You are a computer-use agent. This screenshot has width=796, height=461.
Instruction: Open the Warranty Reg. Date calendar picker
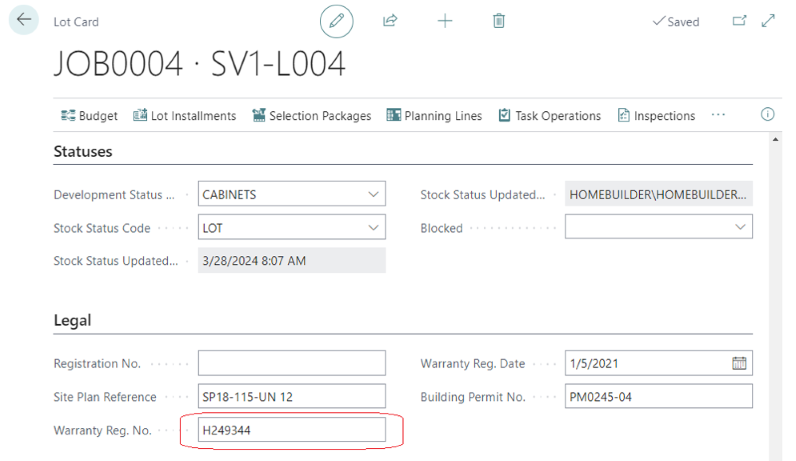click(x=739, y=363)
